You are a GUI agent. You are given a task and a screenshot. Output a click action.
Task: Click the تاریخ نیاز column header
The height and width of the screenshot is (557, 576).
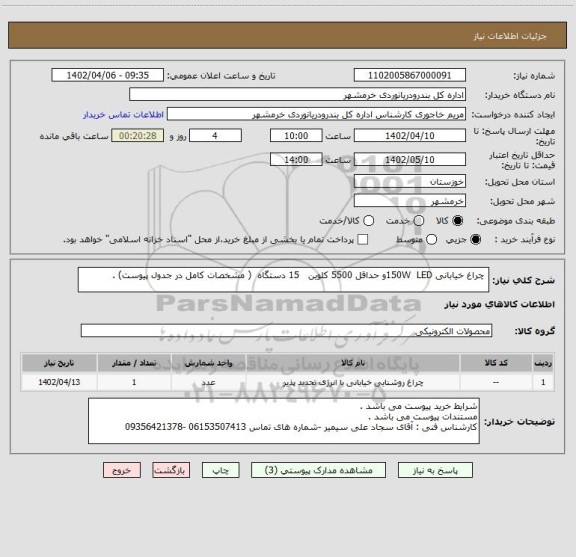pos(59,363)
